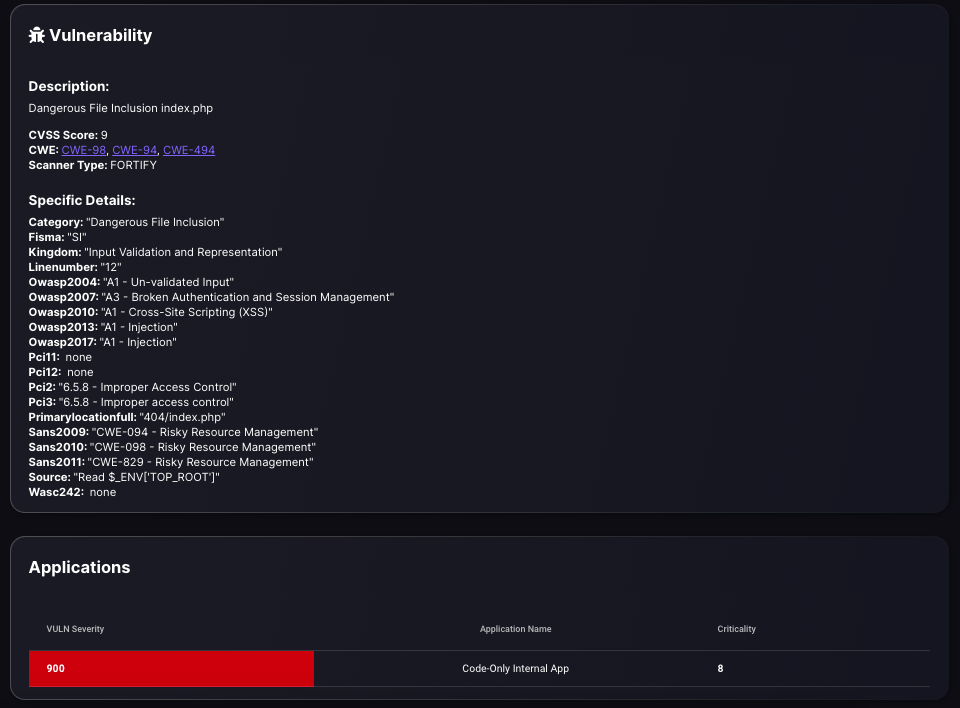Image resolution: width=960 pixels, height=708 pixels.
Task: Click the Primarylocationfull 404/index.php value
Action: pyautogui.click(x=182, y=417)
